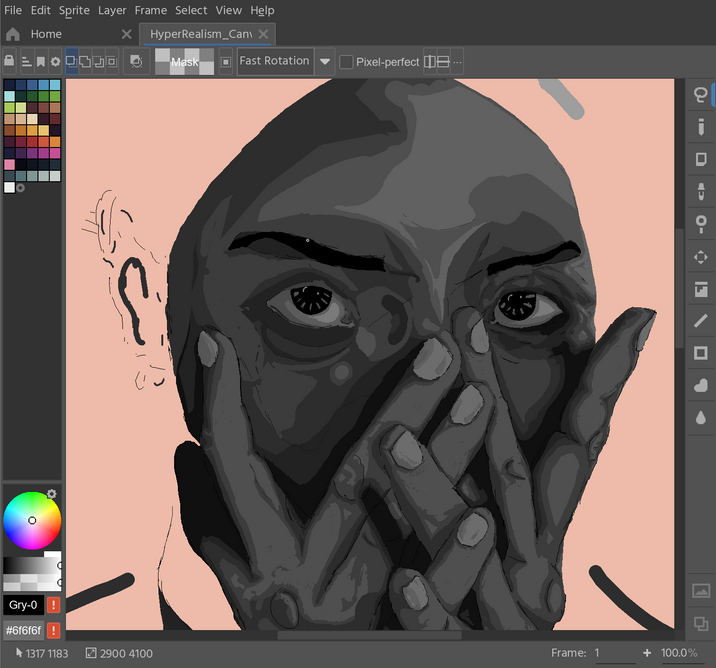Open the palette options gear menu
The width and height of the screenshot is (716, 668).
pos(56,62)
